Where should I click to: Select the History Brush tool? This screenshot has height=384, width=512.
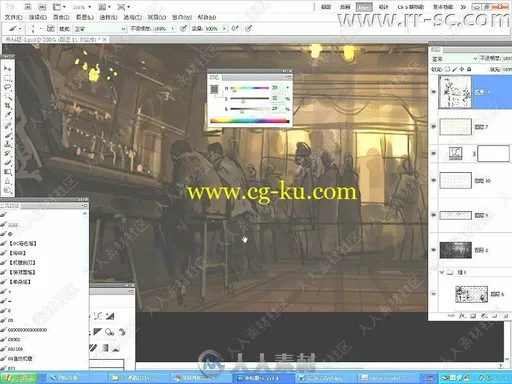pos(7,153)
